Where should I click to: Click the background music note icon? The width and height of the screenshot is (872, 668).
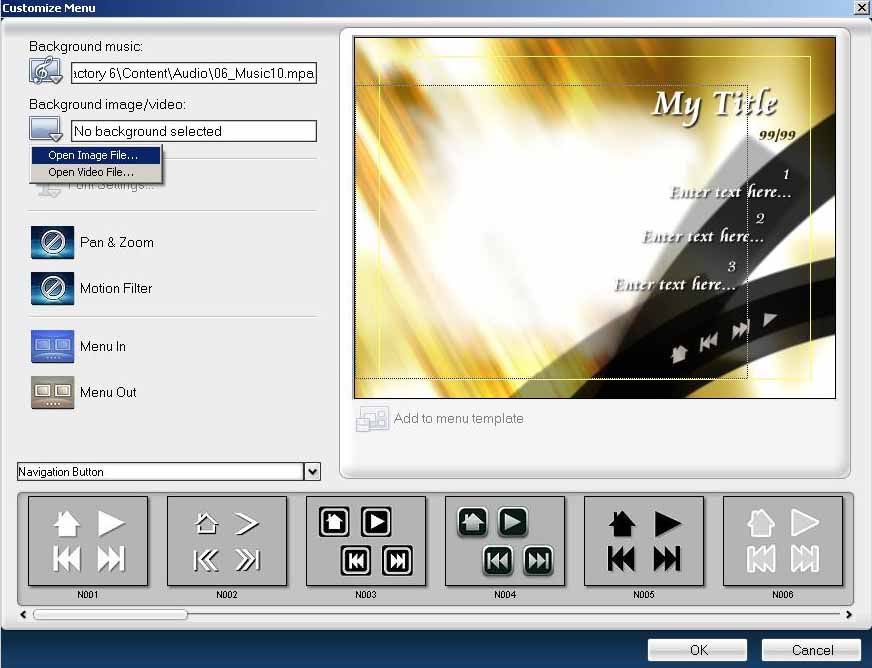pyautogui.click(x=46, y=73)
